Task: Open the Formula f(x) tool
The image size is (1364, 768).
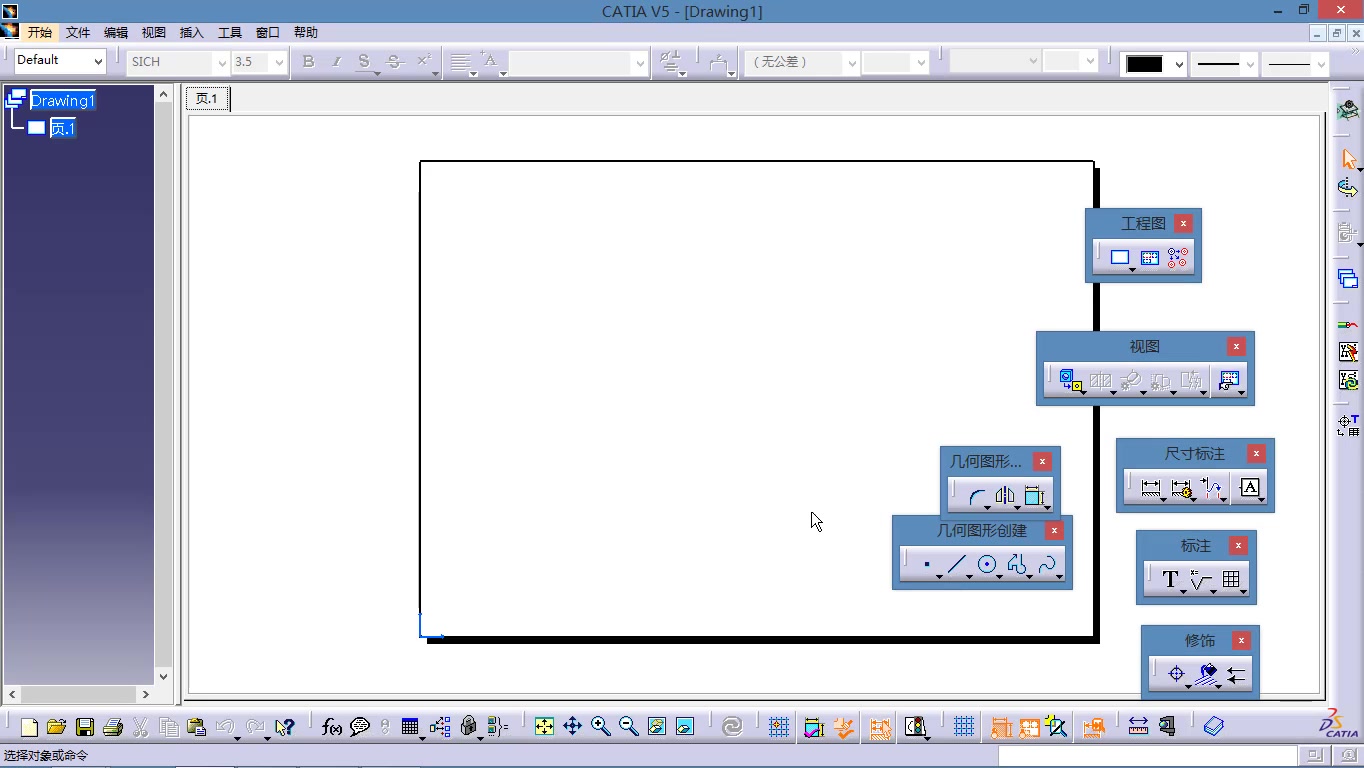Action: (332, 727)
